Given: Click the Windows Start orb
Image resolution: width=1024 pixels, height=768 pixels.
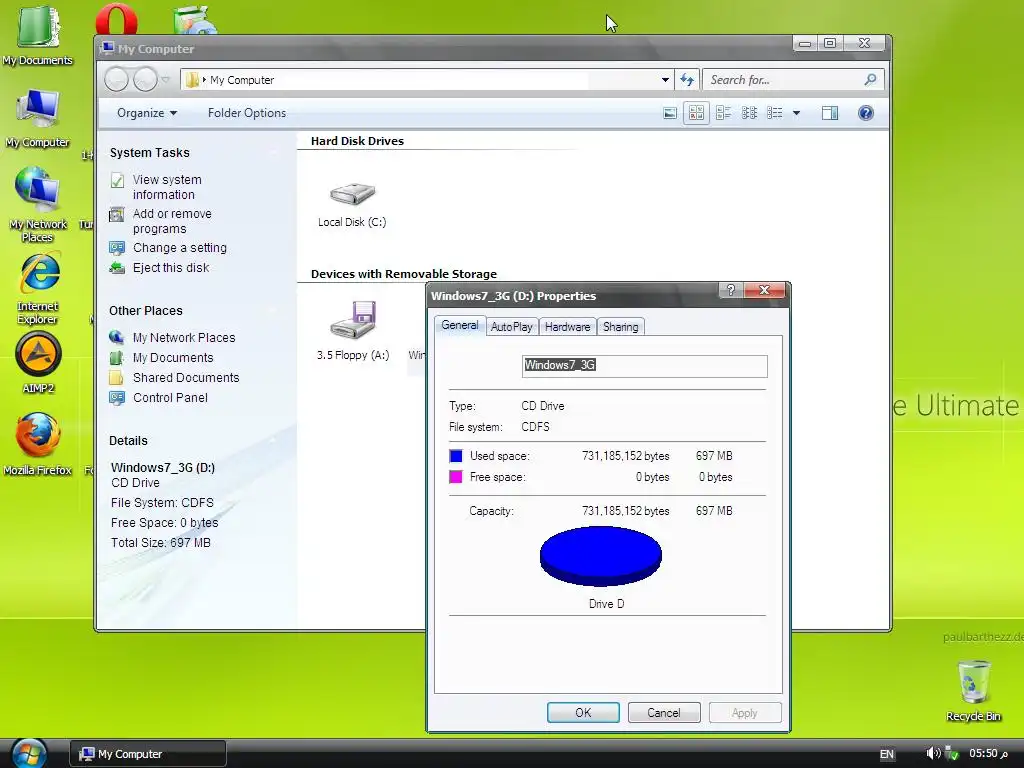Looking at the screenshot, I should point(29,753).
